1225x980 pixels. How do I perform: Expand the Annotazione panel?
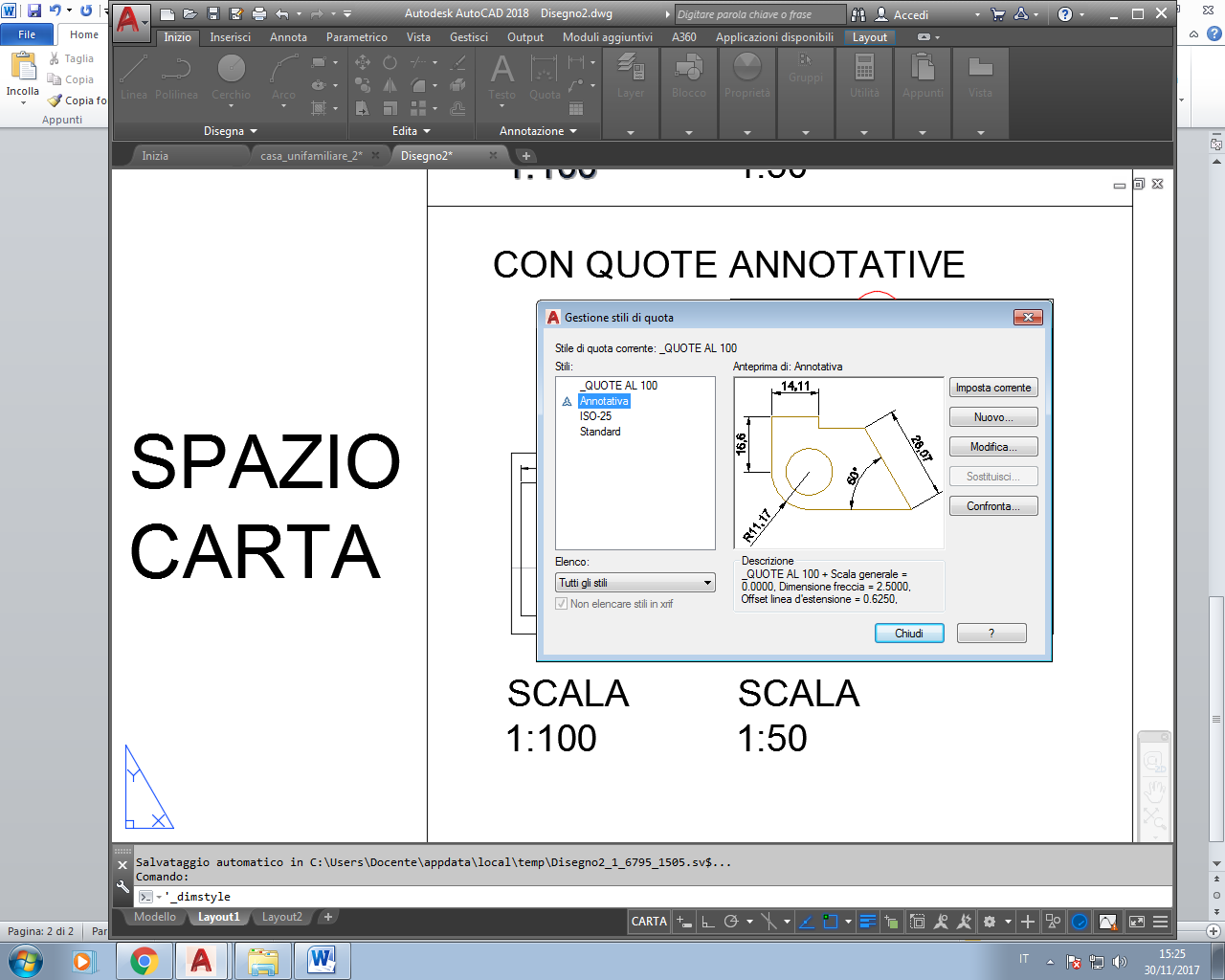pyautogui.click(x=539, y=131)
